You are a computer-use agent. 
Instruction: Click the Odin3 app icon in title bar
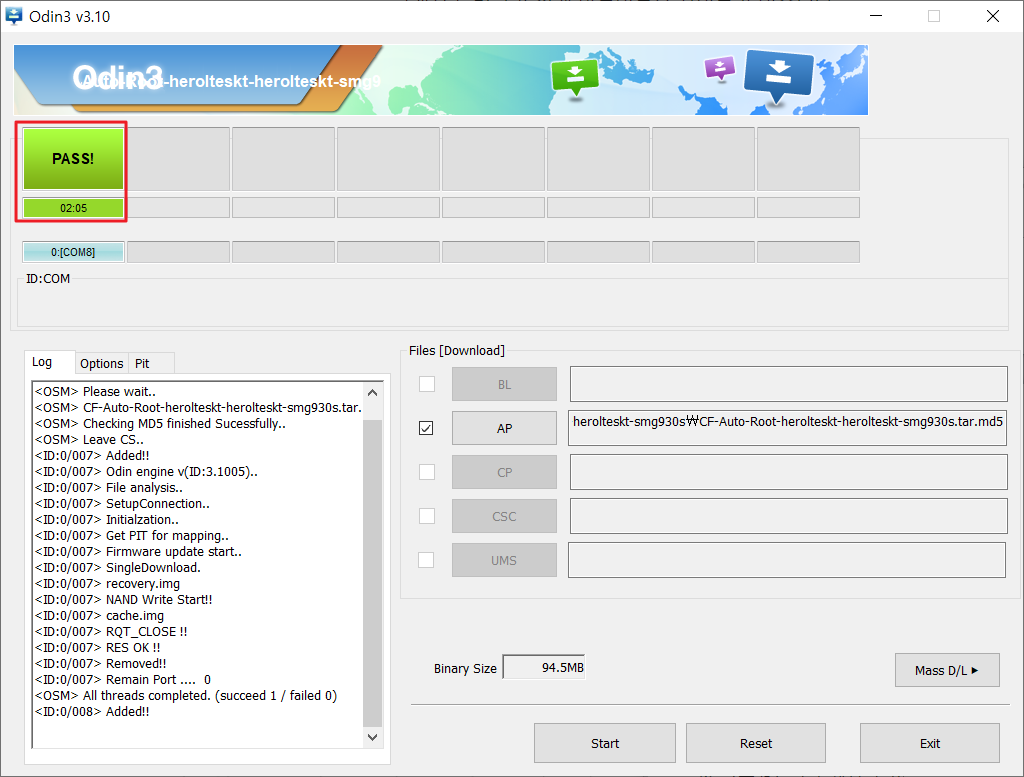click(13, 16)
